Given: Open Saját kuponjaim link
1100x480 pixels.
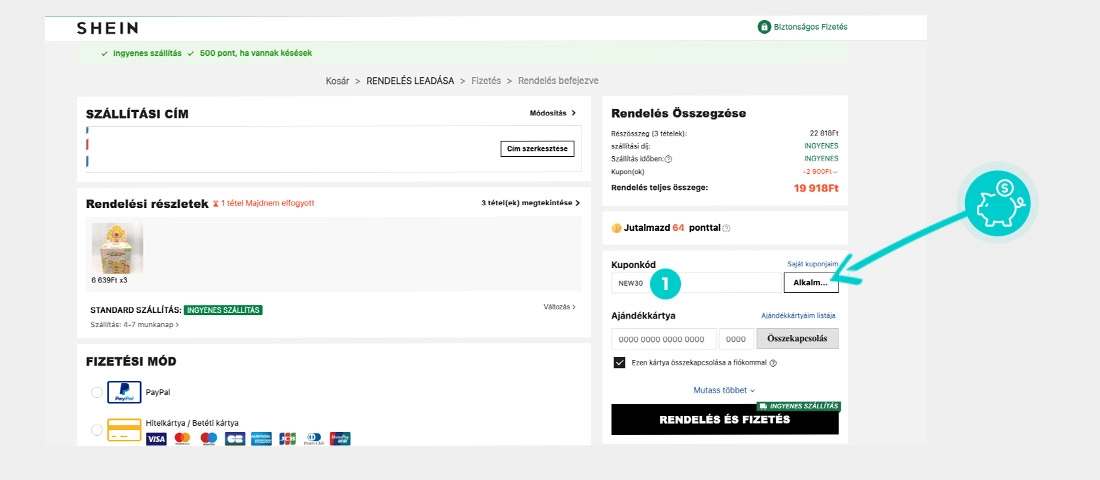Looking at the screenshot, I should coord(813,264).
